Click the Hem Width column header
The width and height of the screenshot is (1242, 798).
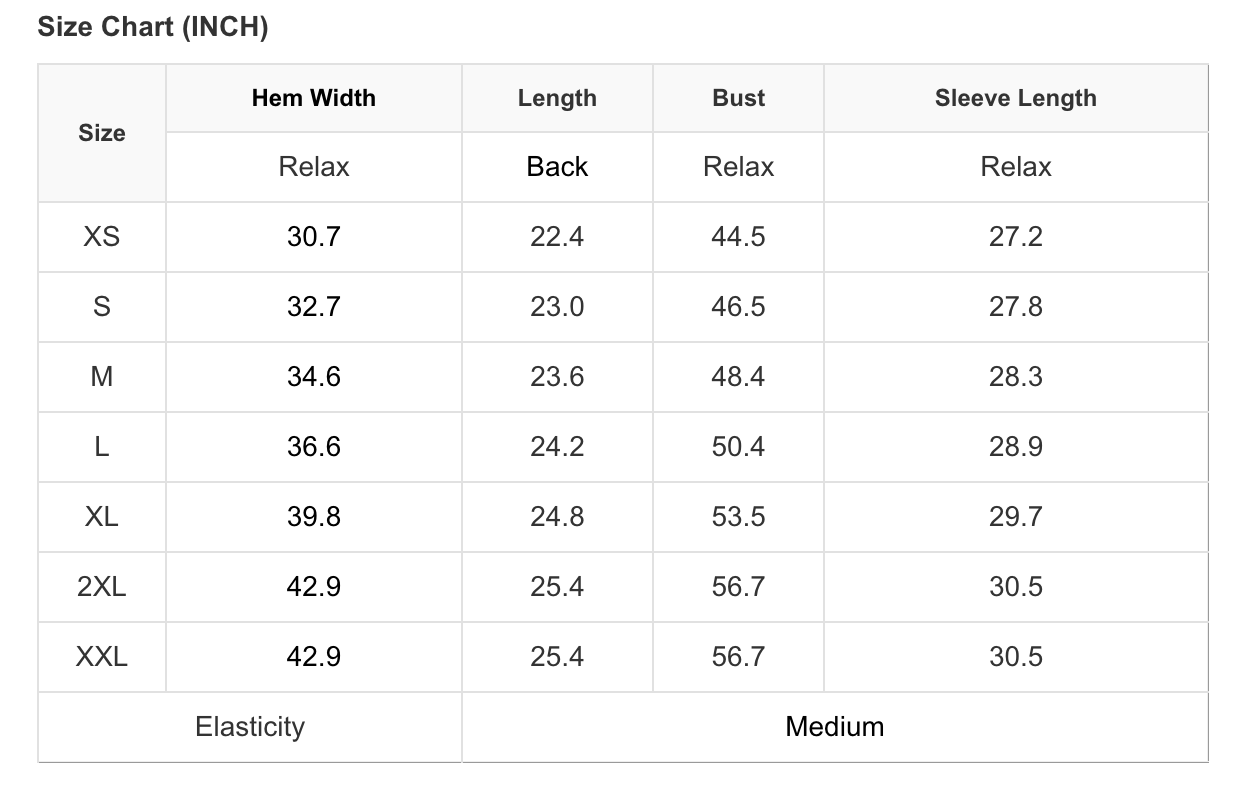tap(314, 98)
